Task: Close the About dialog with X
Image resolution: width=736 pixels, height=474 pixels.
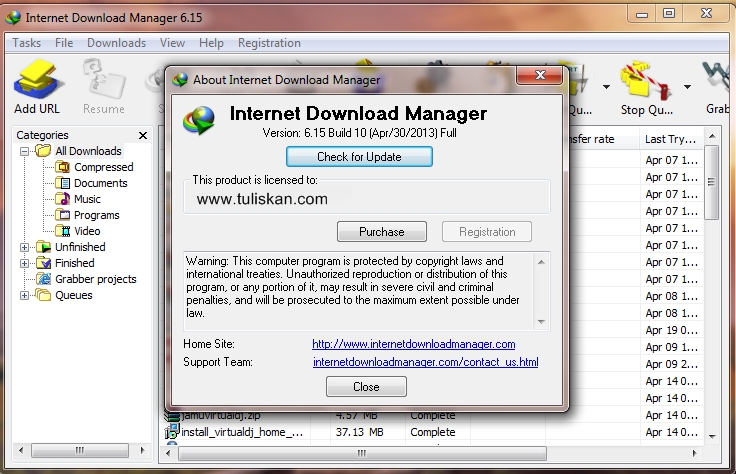Action: click(x=540, y=75)
